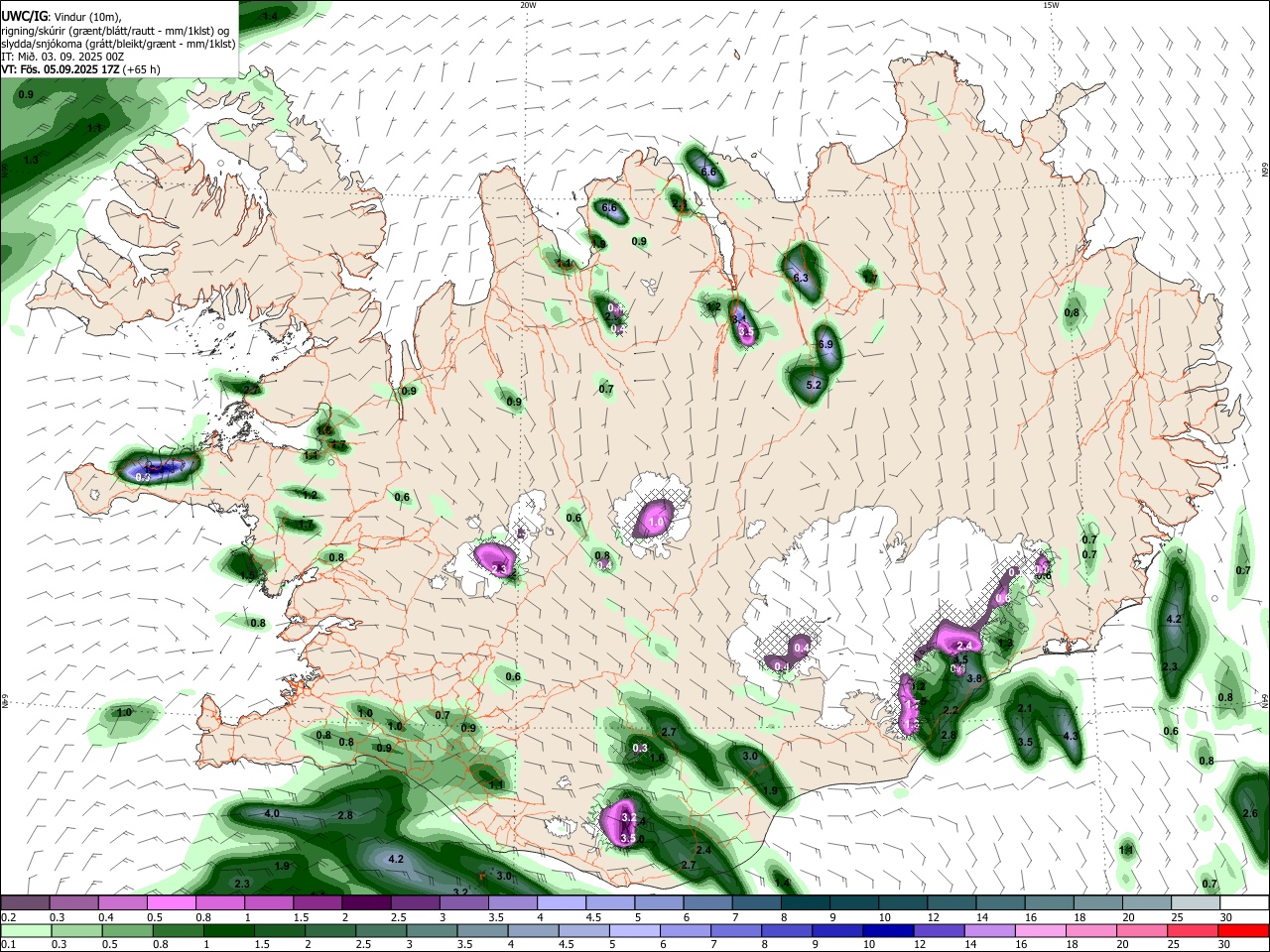Viewport: 1270px width, 952px height.
Task: Click the 0.2 label in the snow legend
Action: 8,917
